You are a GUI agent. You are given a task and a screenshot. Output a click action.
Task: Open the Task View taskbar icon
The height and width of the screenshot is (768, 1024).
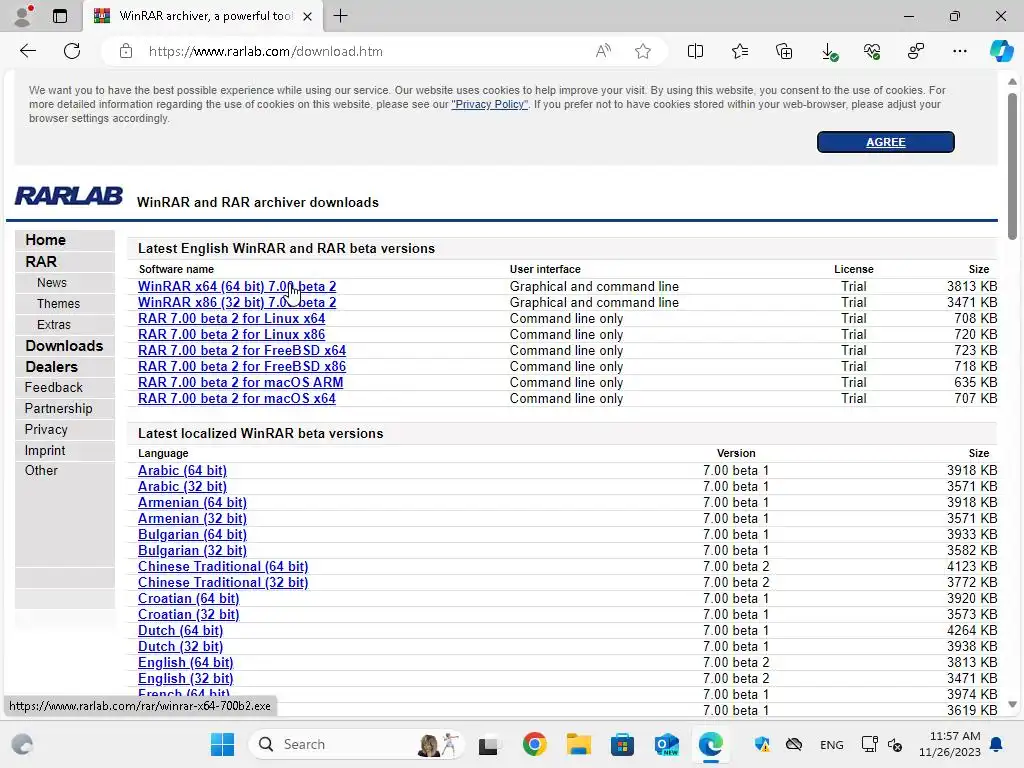click(488, 745)
